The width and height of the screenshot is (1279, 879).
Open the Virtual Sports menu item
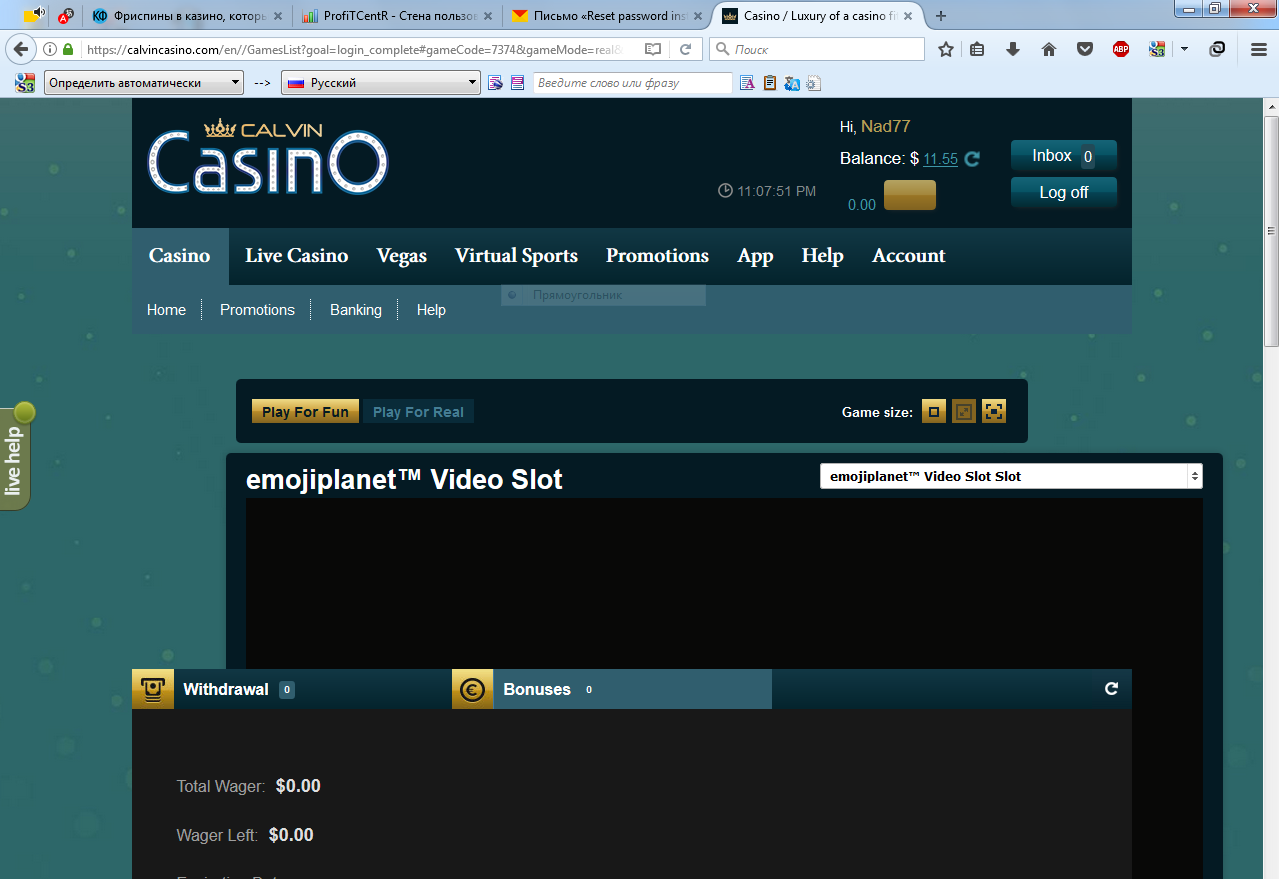(x=516, y=256)
